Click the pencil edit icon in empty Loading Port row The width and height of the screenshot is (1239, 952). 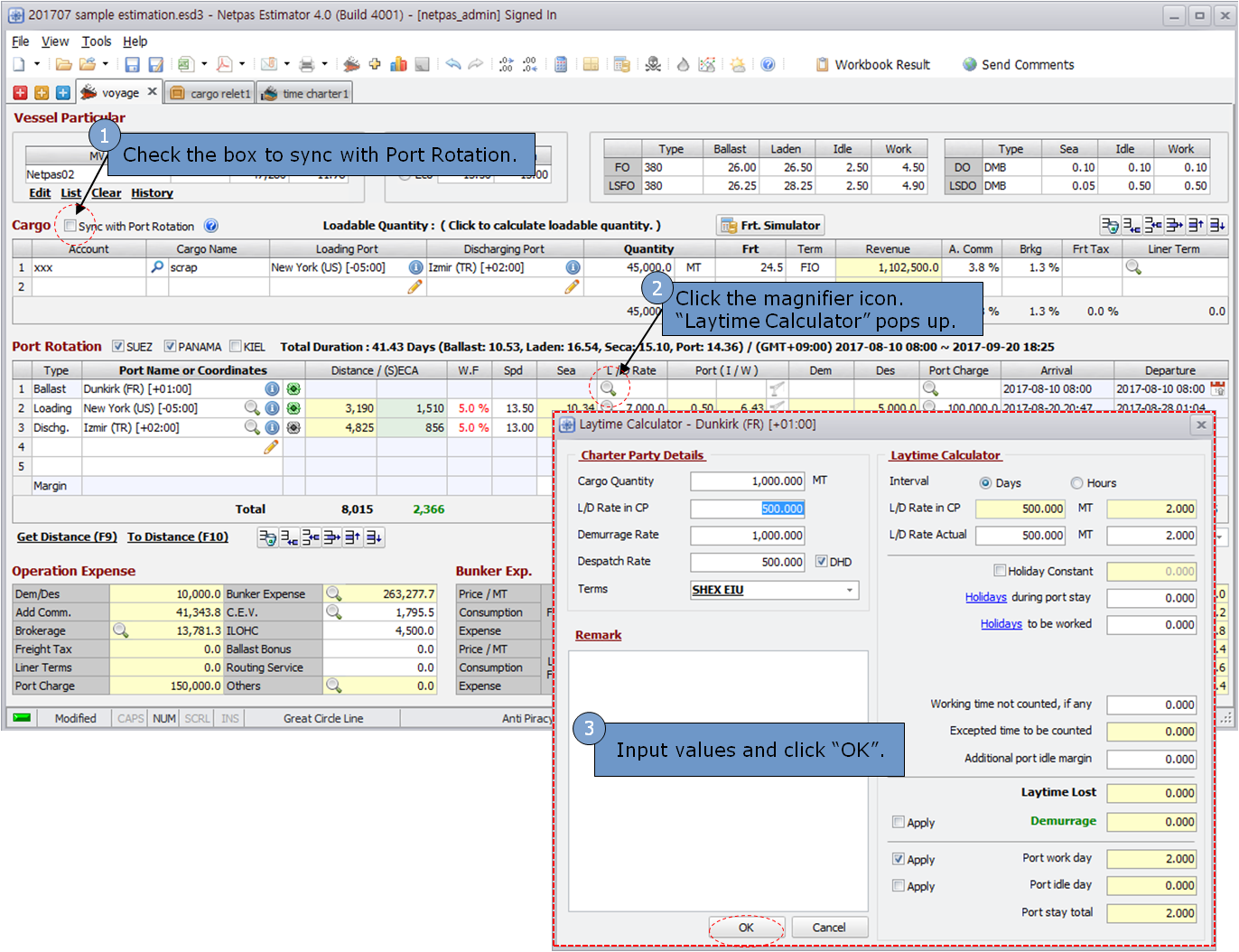click(x=415, y=286)
